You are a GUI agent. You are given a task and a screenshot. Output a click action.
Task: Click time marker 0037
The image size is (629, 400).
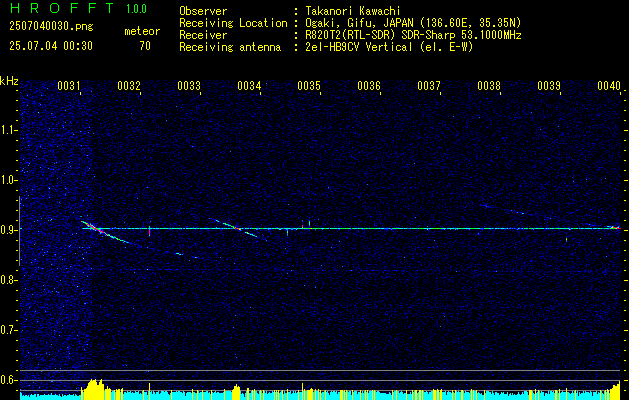click(x=429, y=86)
